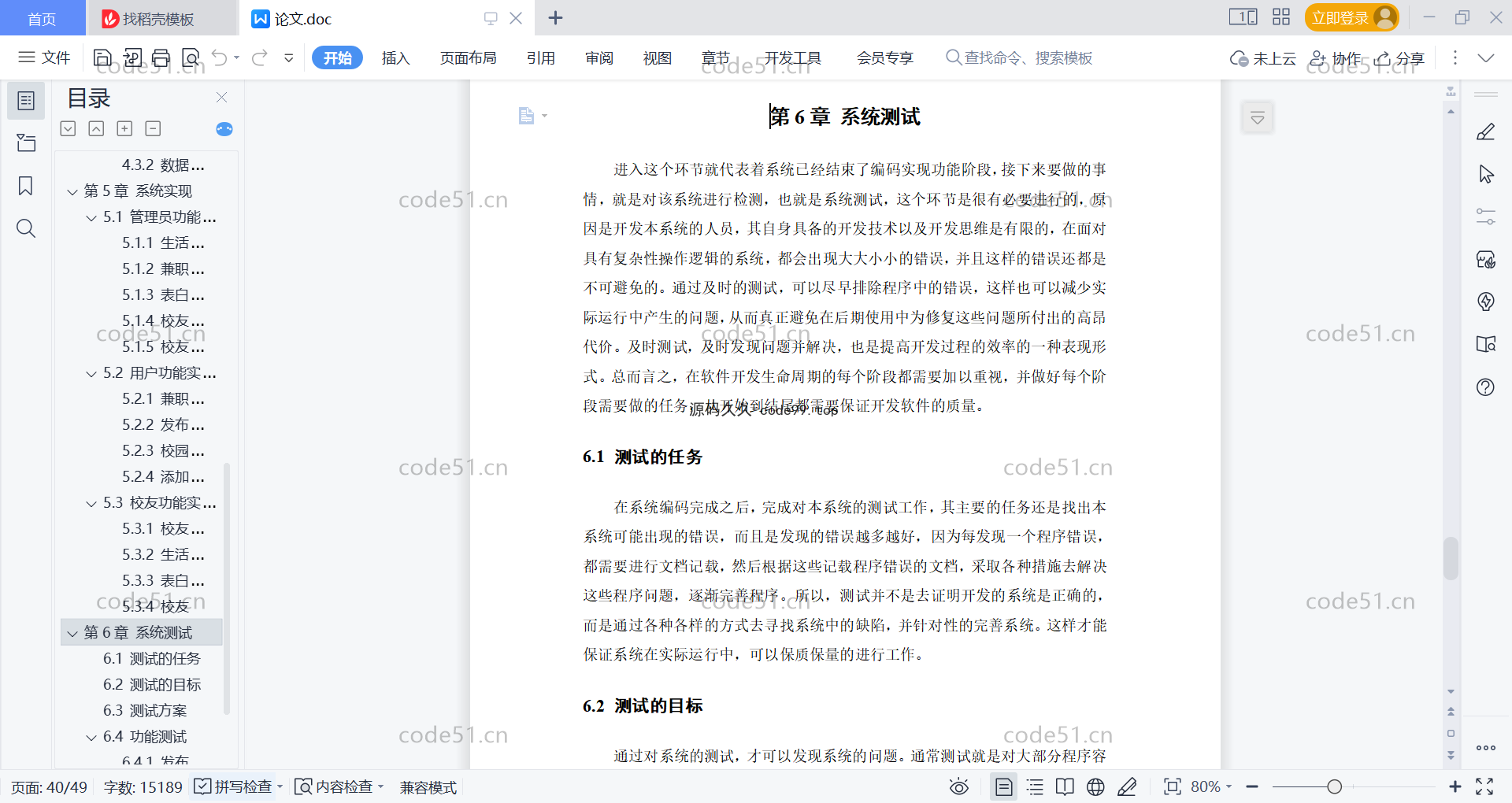1512x803 pixels.
Task: Click the smart outline blue assistant icon
Action: (224, 129)
